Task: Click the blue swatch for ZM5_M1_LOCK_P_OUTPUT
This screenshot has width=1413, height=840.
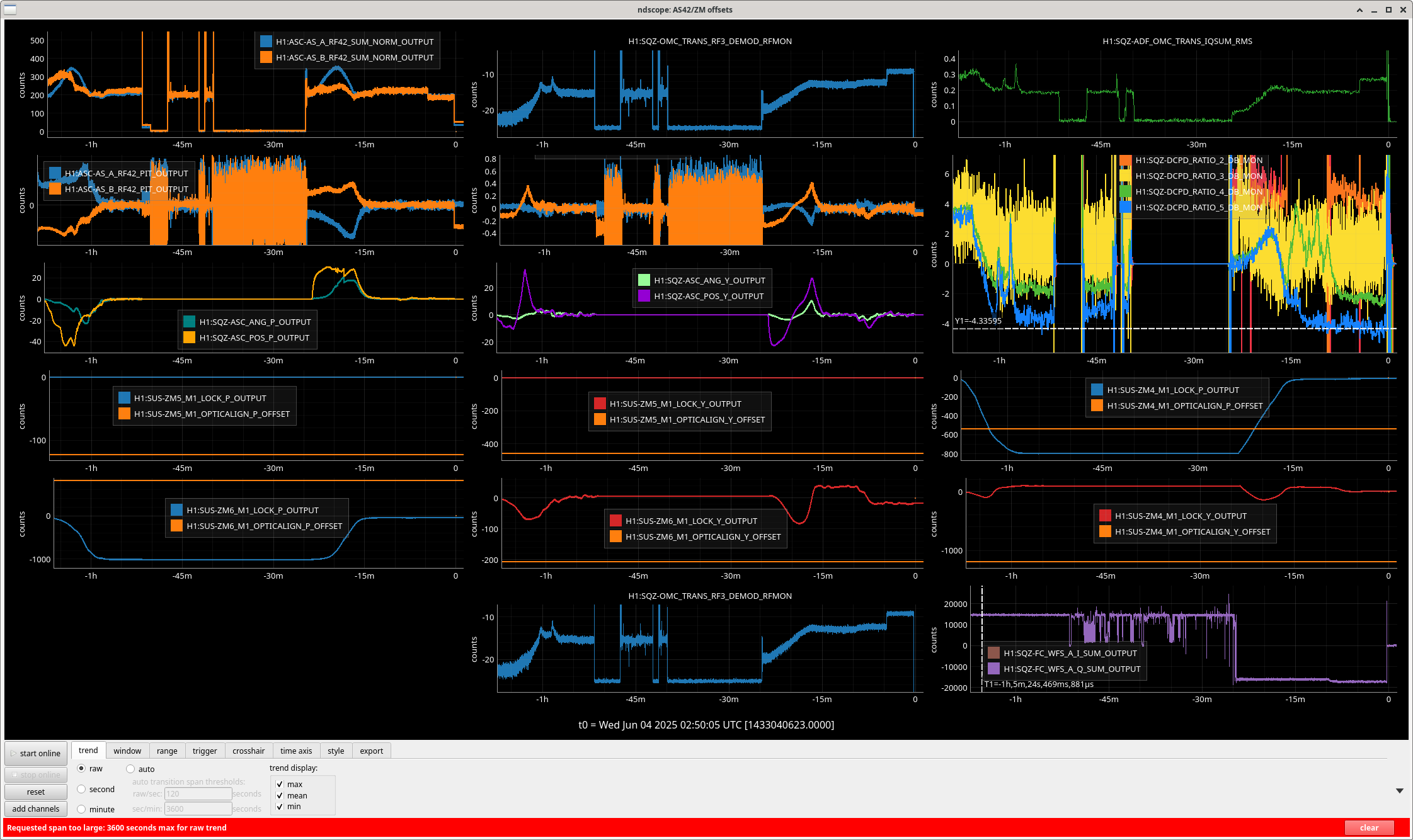Action: (x=124, y=398)
